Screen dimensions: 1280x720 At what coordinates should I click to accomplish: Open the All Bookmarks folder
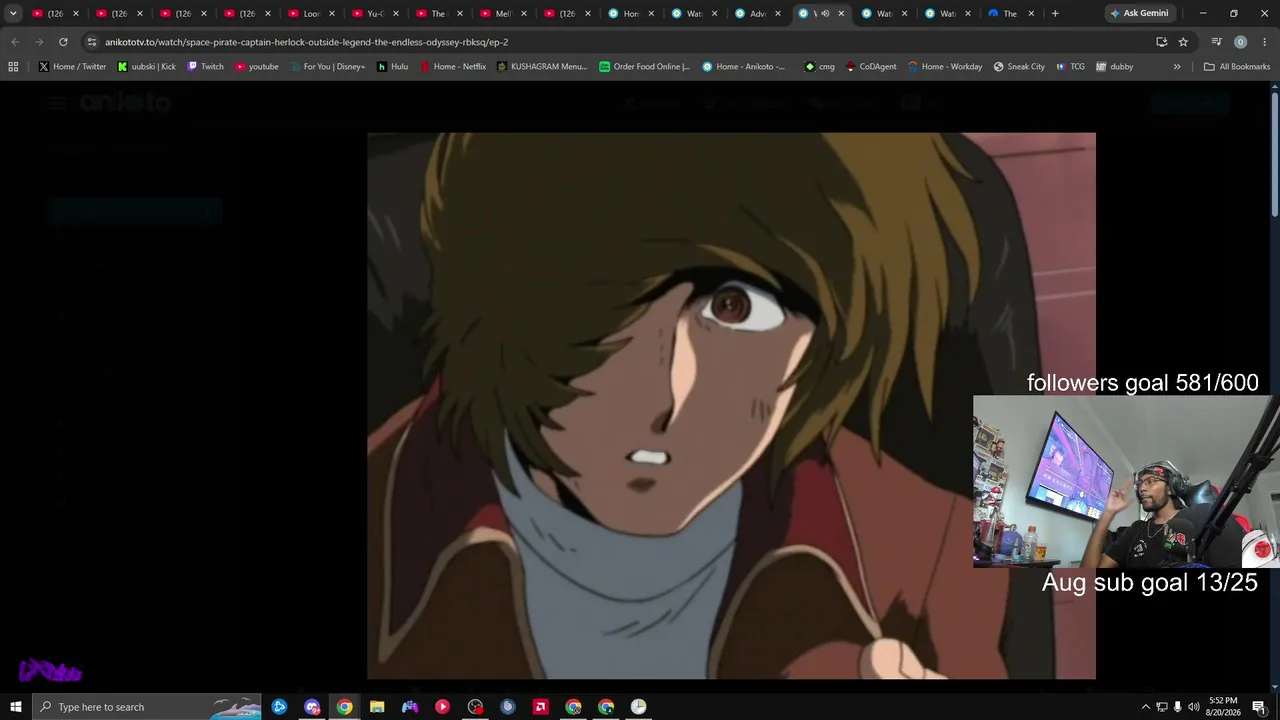pyautogui.click(x=1237, y=67)
